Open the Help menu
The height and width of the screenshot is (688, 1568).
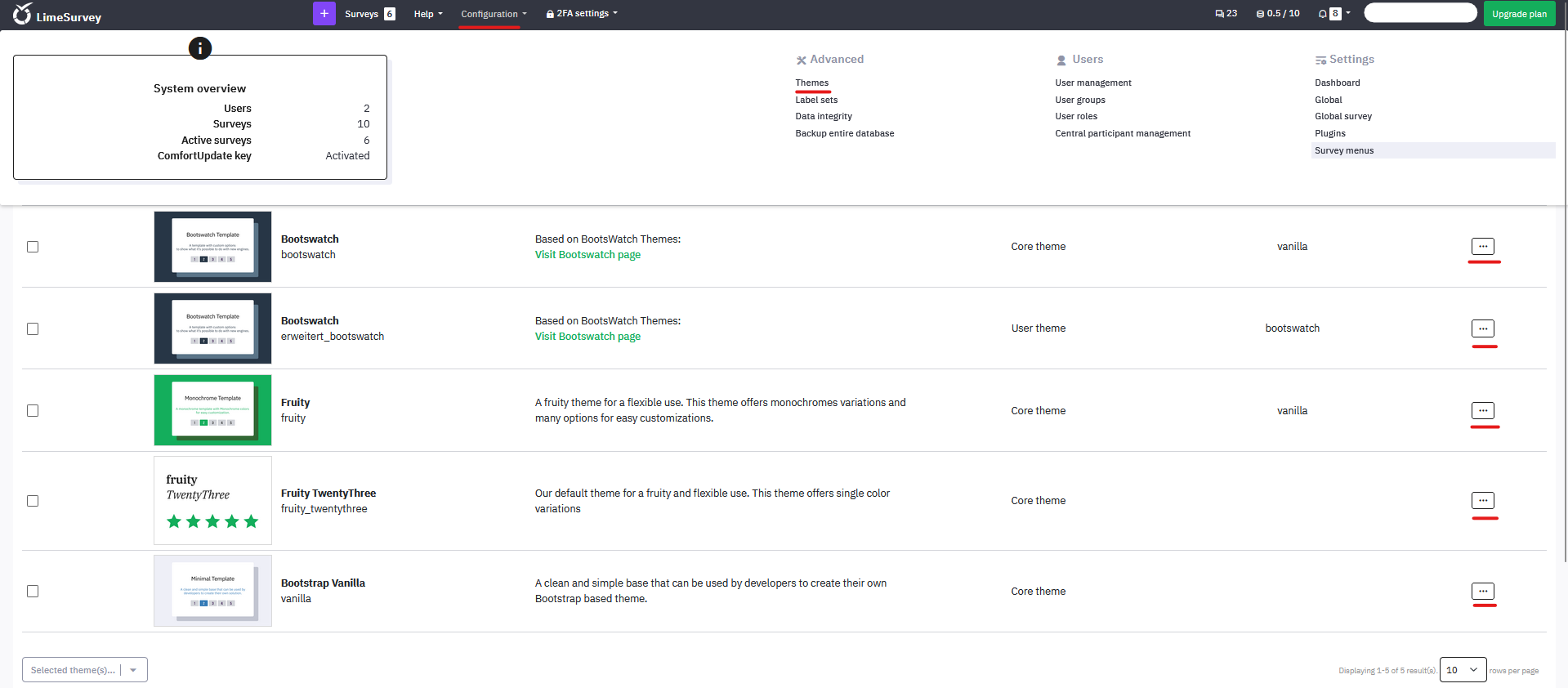[428, 14]
